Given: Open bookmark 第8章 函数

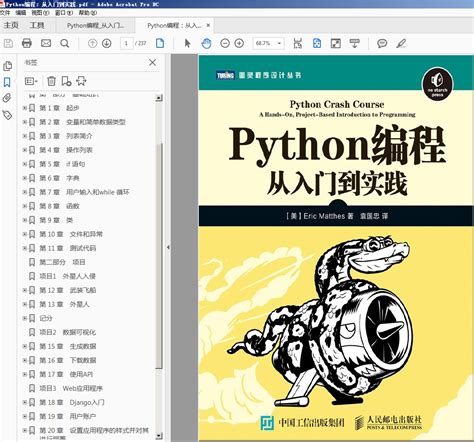Looking at the screenshot, I should pyautogui.click(x=59, y=206).
